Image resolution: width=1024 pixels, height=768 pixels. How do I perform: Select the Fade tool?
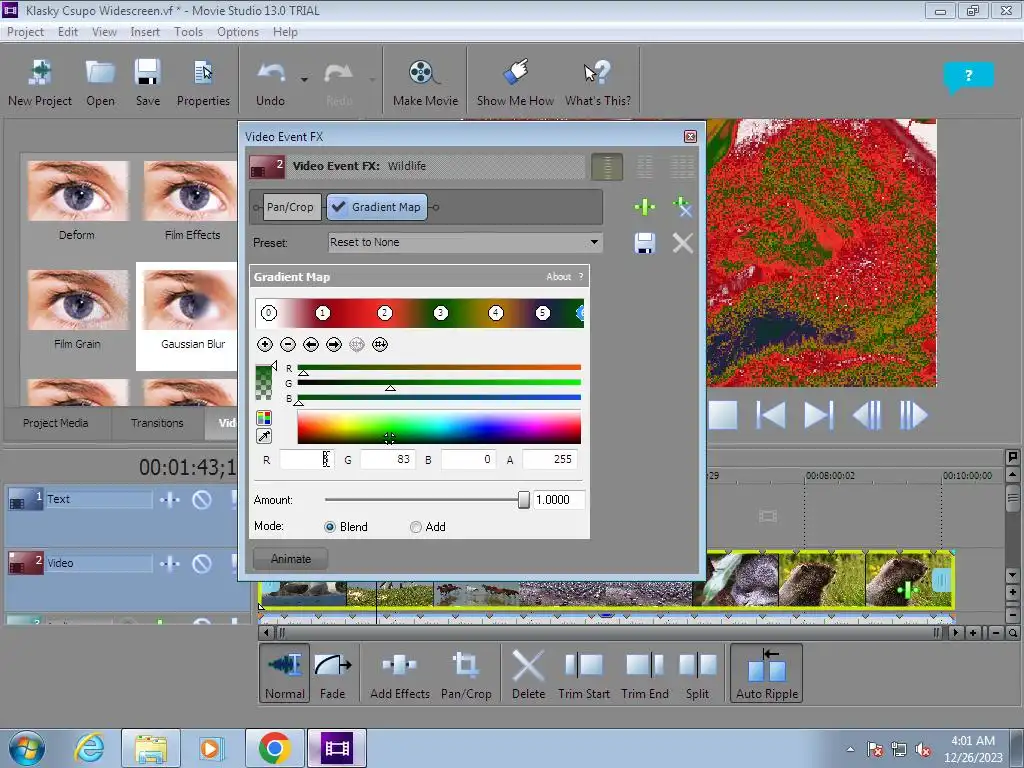pos(332,673)
